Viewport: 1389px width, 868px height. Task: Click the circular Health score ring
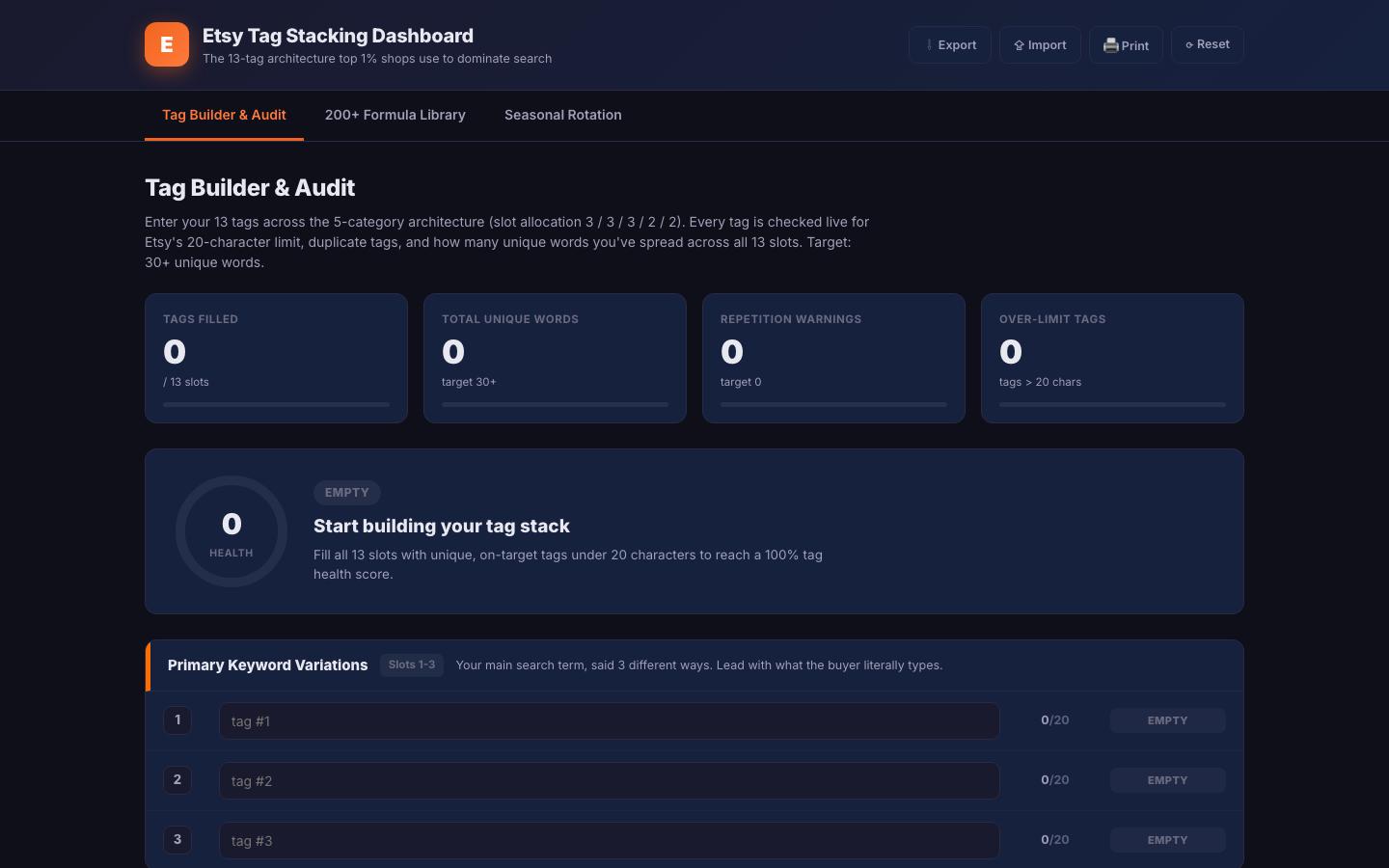click(231, 531)
